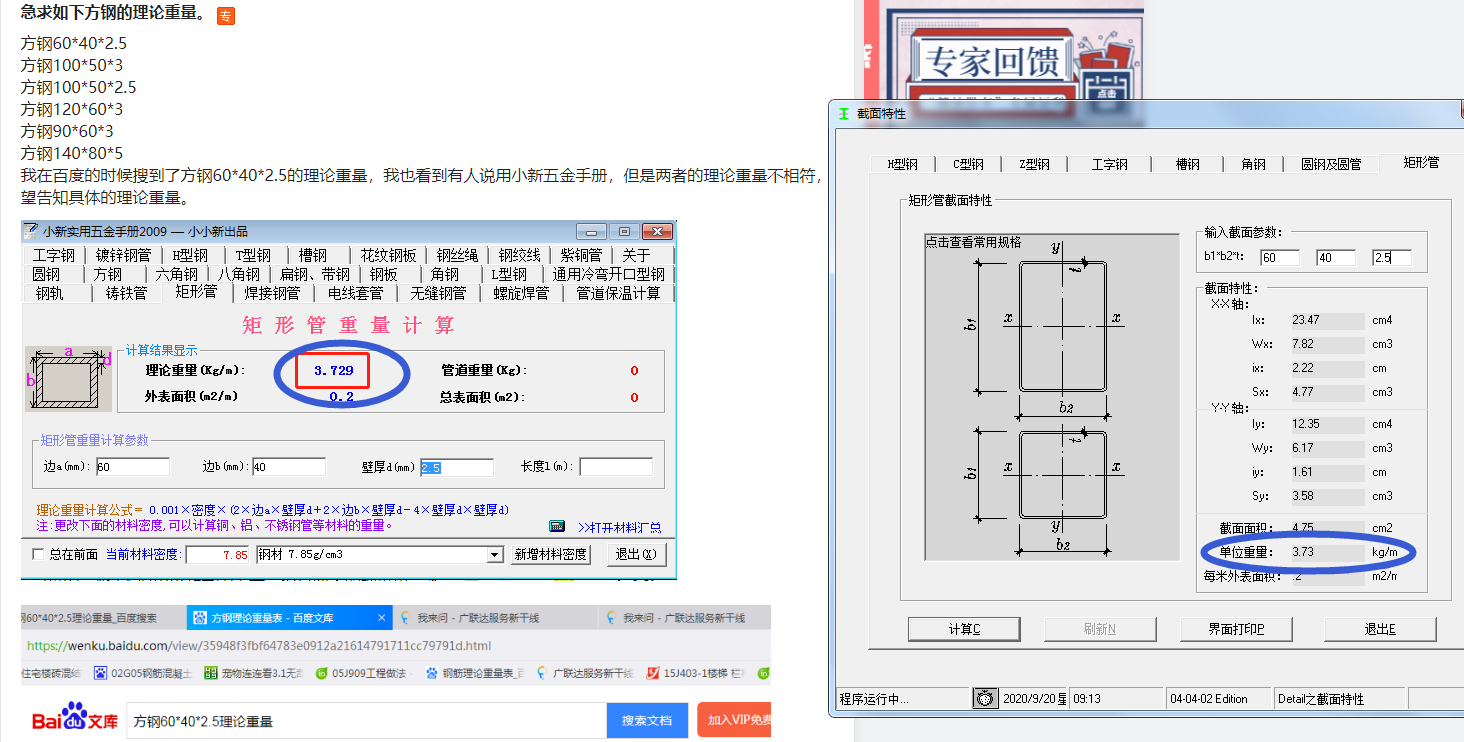Screen dimensions: 1464x742
Task: Expand the 钢材 7.85g/cm3 material dropdown
Action: click(494, 554)
